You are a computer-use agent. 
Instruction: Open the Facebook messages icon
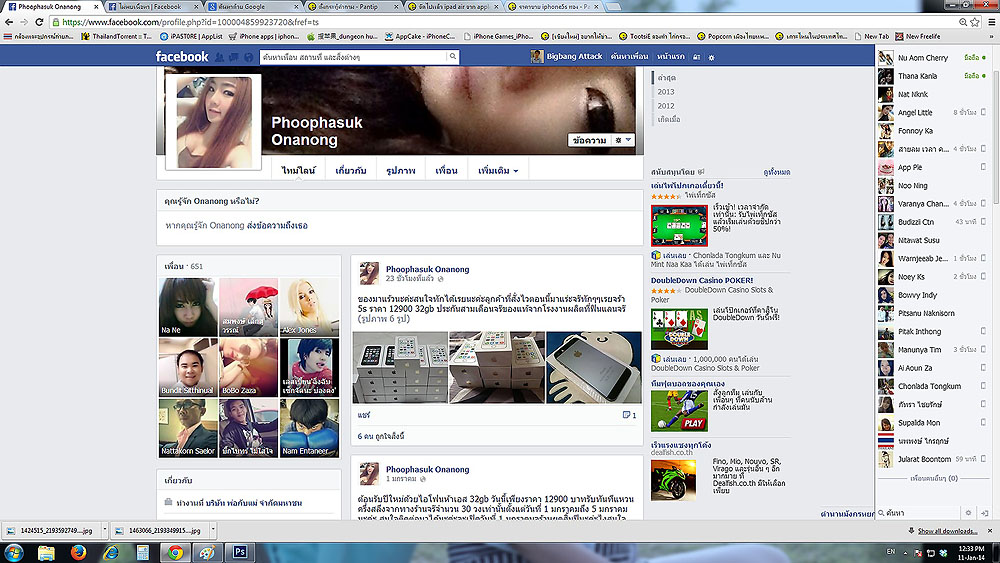coord(234,57)
